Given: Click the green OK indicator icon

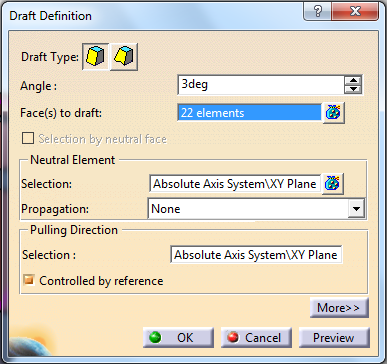Looking at the screenshot, I should [x=155, y=338].
